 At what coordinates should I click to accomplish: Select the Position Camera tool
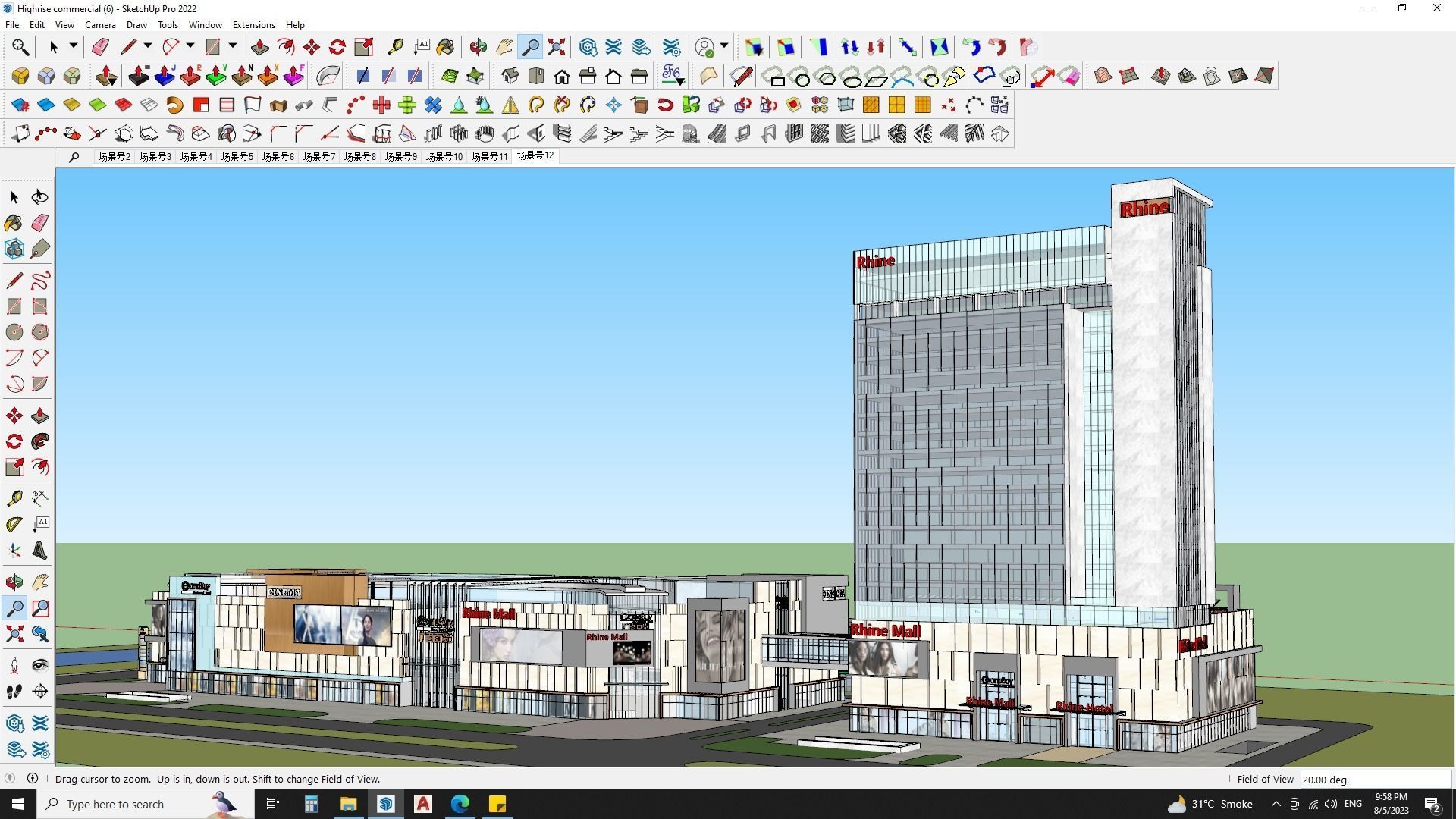[14, 666]
